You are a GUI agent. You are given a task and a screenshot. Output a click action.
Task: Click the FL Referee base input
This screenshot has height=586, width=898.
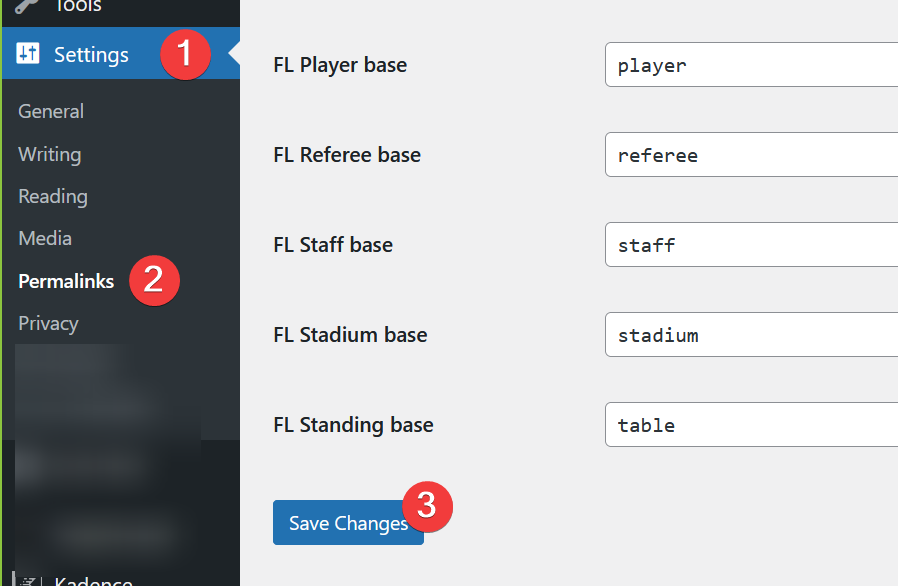pyautogui.click(x=751, y=155)
